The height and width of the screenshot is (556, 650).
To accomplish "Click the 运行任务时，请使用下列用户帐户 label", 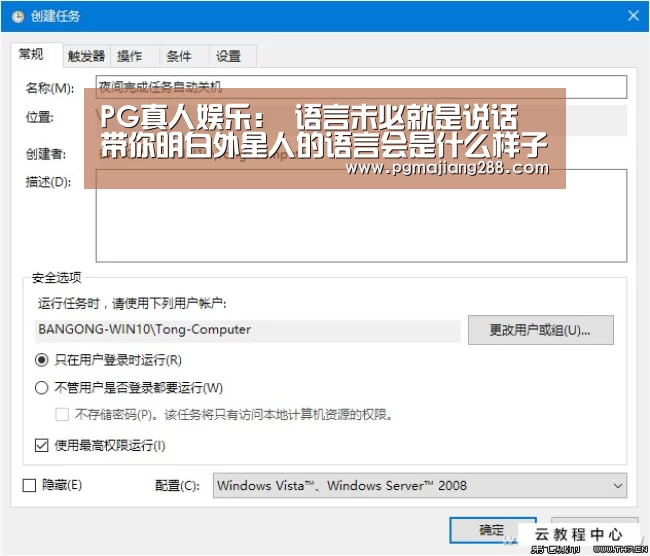I will [x=132, y=303].
